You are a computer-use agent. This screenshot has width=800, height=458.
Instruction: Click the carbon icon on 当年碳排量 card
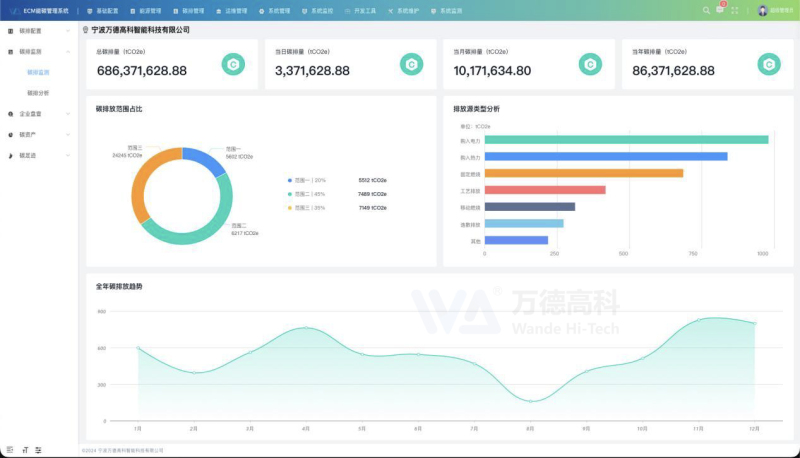(769, 64)
